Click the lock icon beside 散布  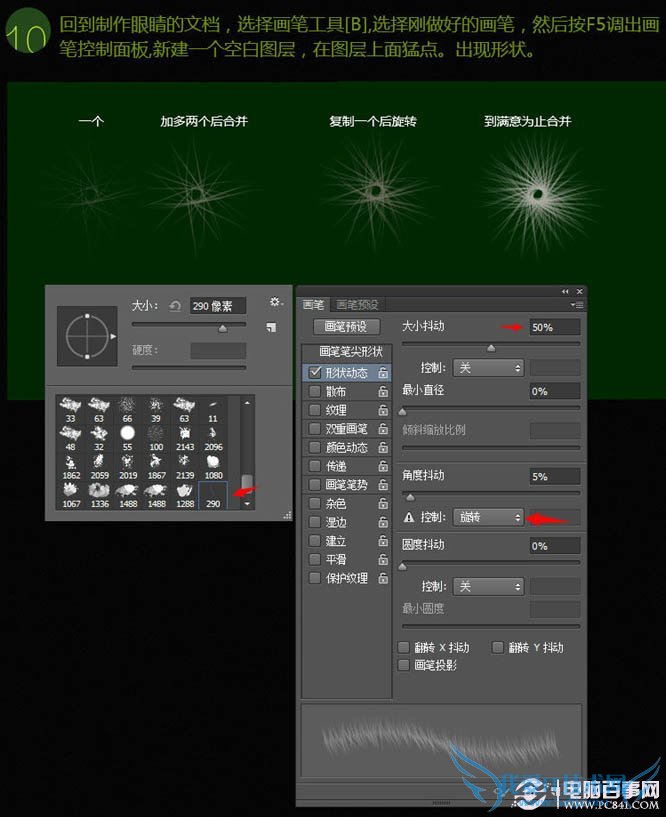pos(383,391)
